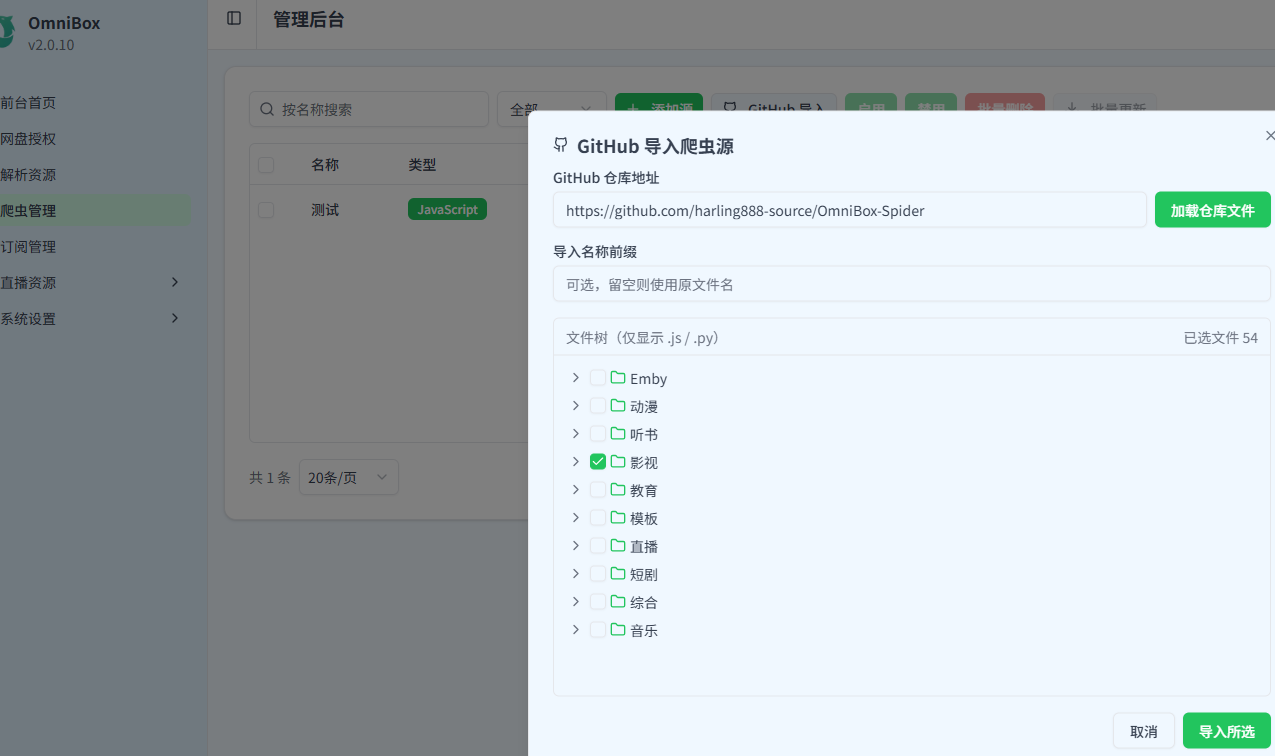1275x756 pixels.
Task: Click the JavaScript type tag
Action: [x=447, y=209]
